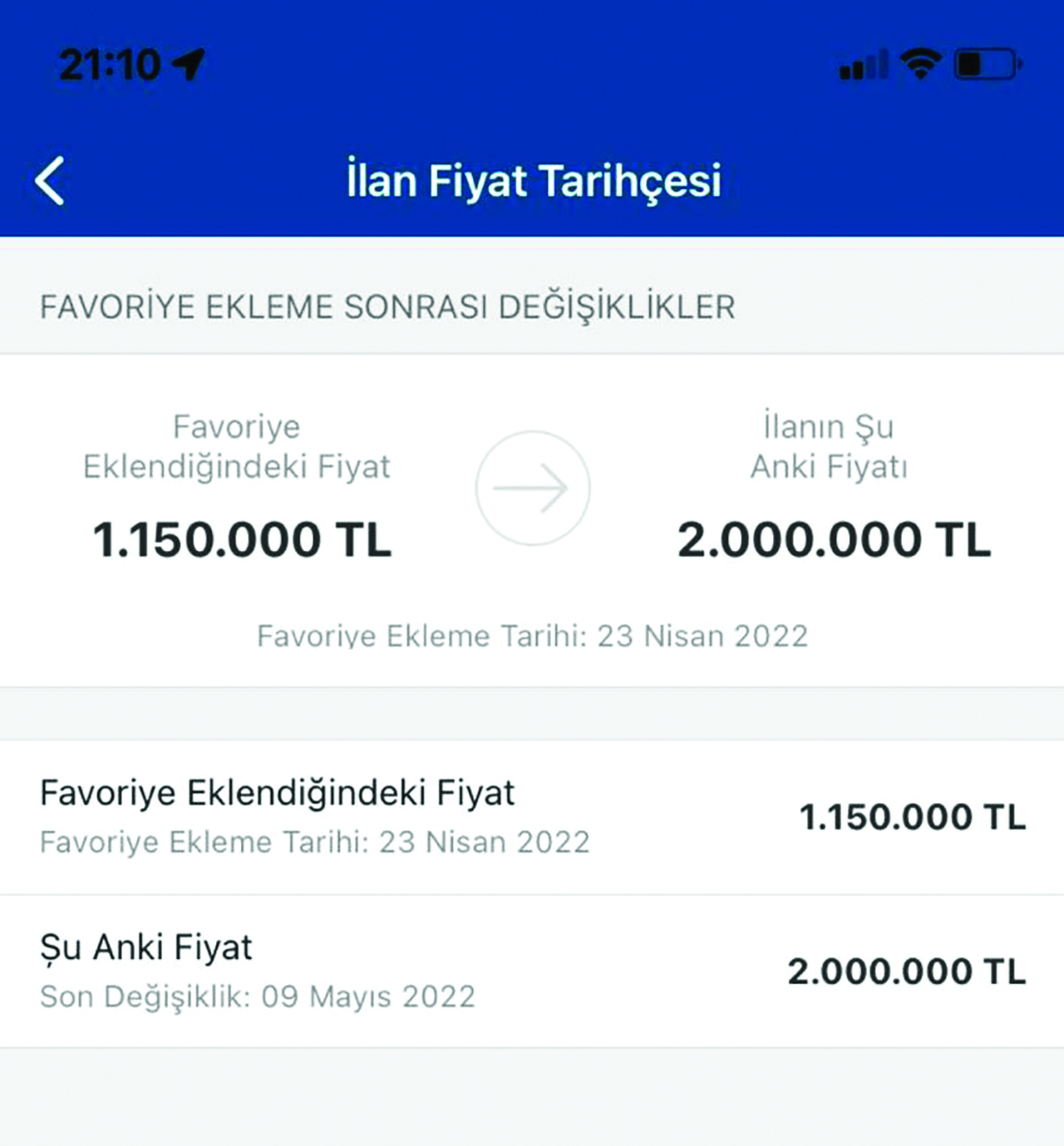1064x1146 pixels.
Task: Tap the 2.000.000 TL value in list
Action: click(x=906, y=971)
